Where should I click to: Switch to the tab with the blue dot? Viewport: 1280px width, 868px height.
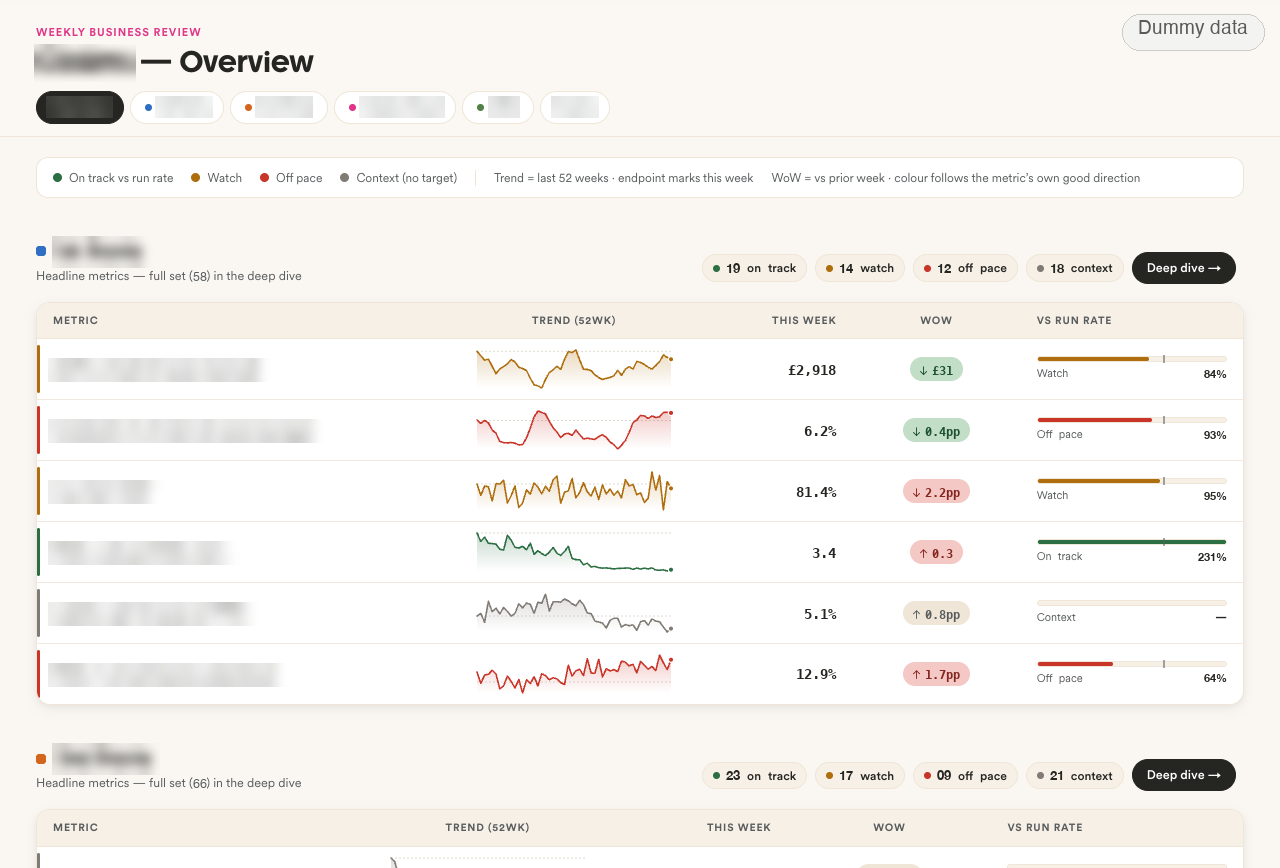pos(177,108)
